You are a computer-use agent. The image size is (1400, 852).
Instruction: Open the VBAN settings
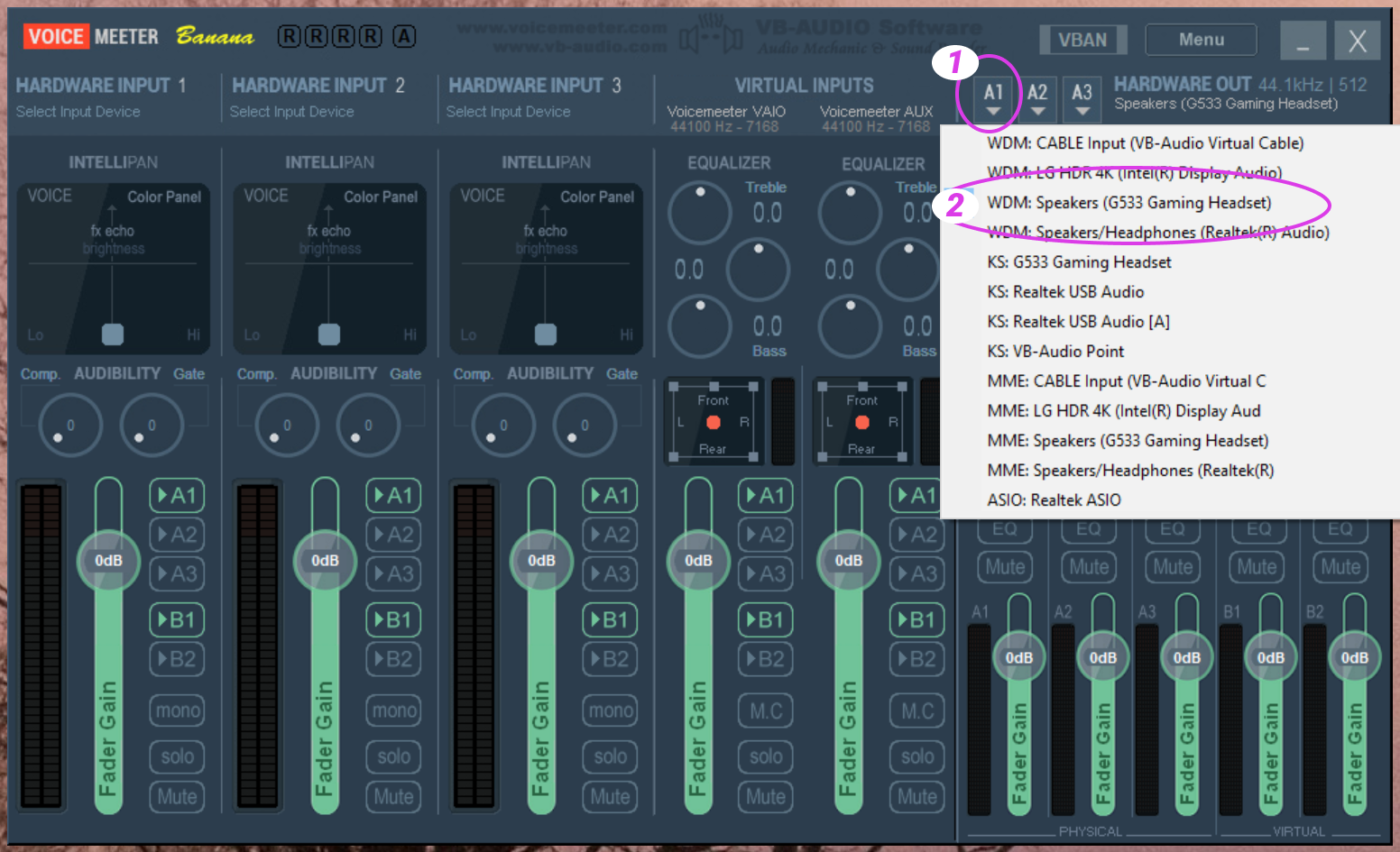pos(1082,40)
